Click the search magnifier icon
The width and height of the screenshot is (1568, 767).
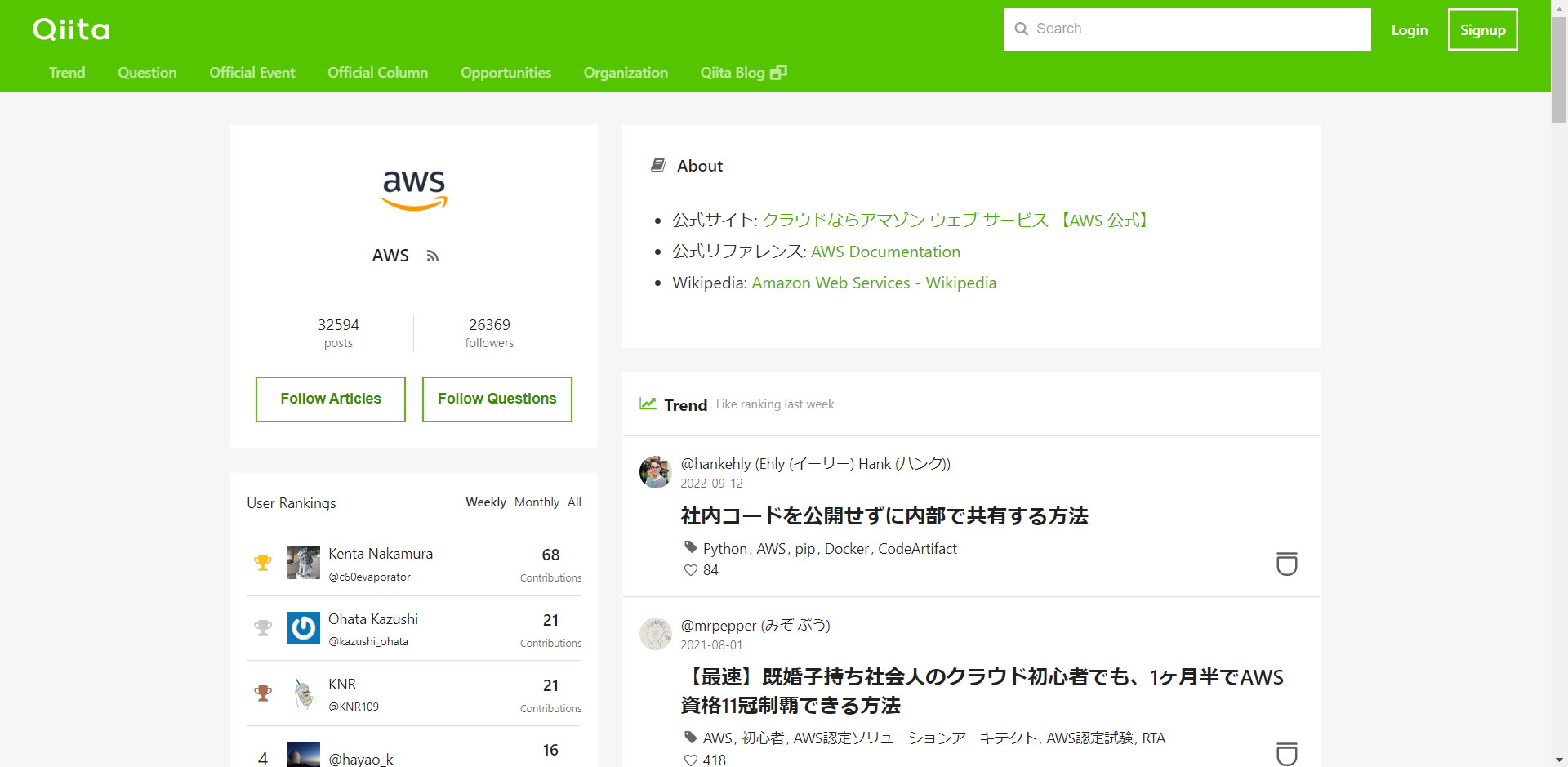[1021, 29]
